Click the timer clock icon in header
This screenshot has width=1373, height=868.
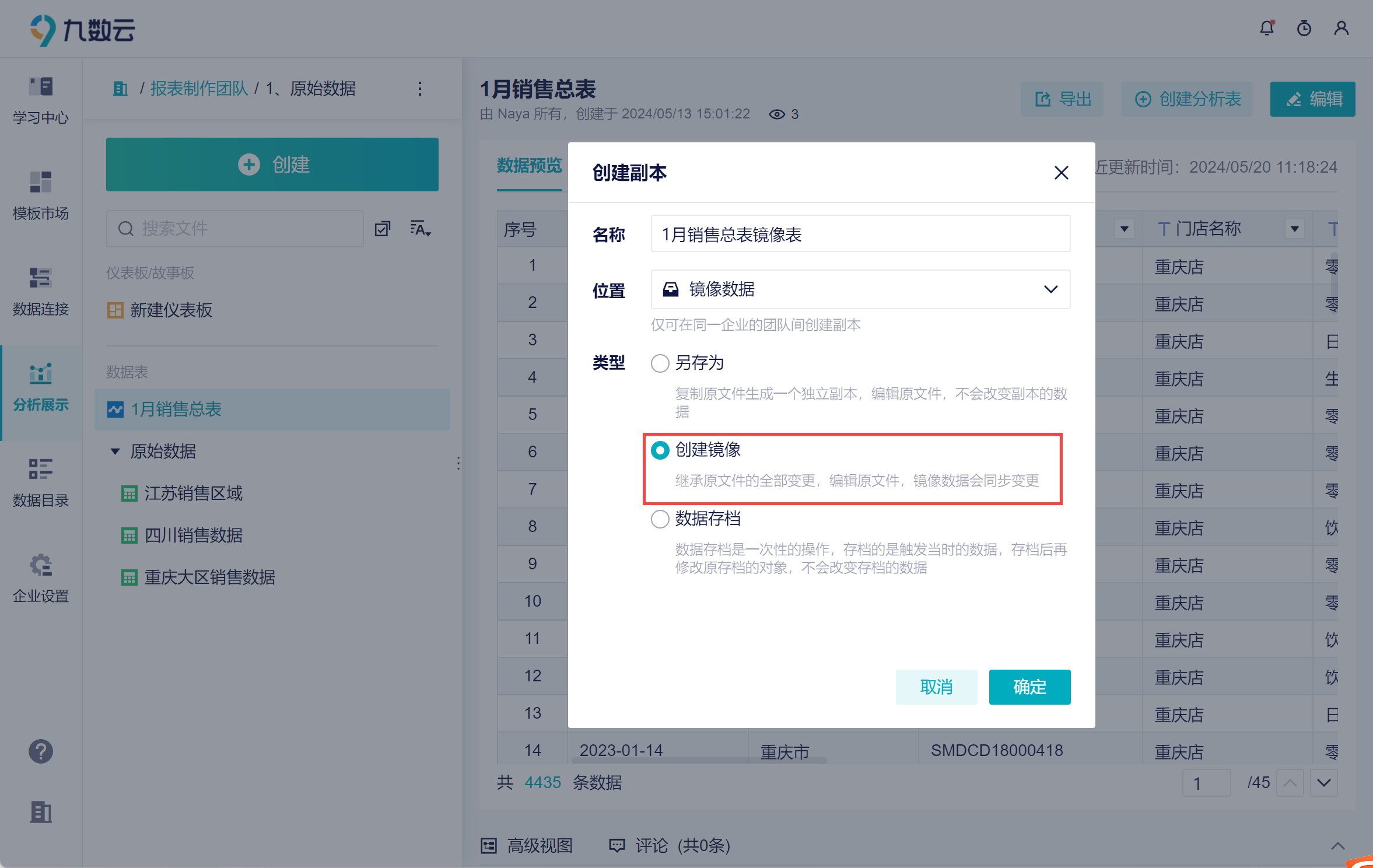1304,27
